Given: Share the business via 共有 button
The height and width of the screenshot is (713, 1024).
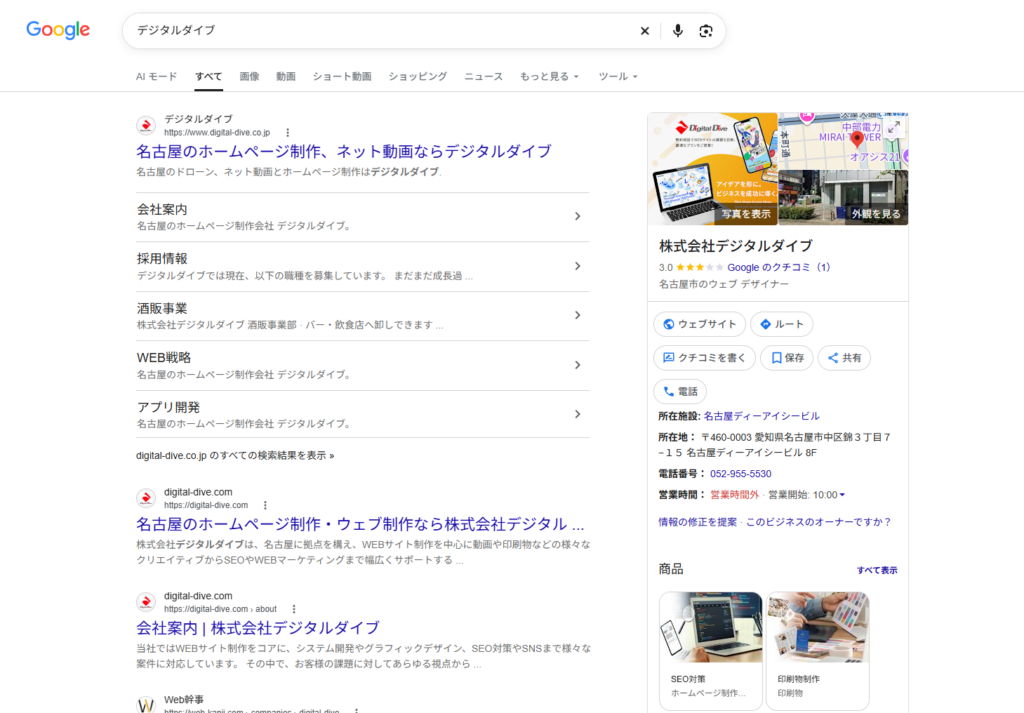Looking at the screenshot, I should [844, 358].
